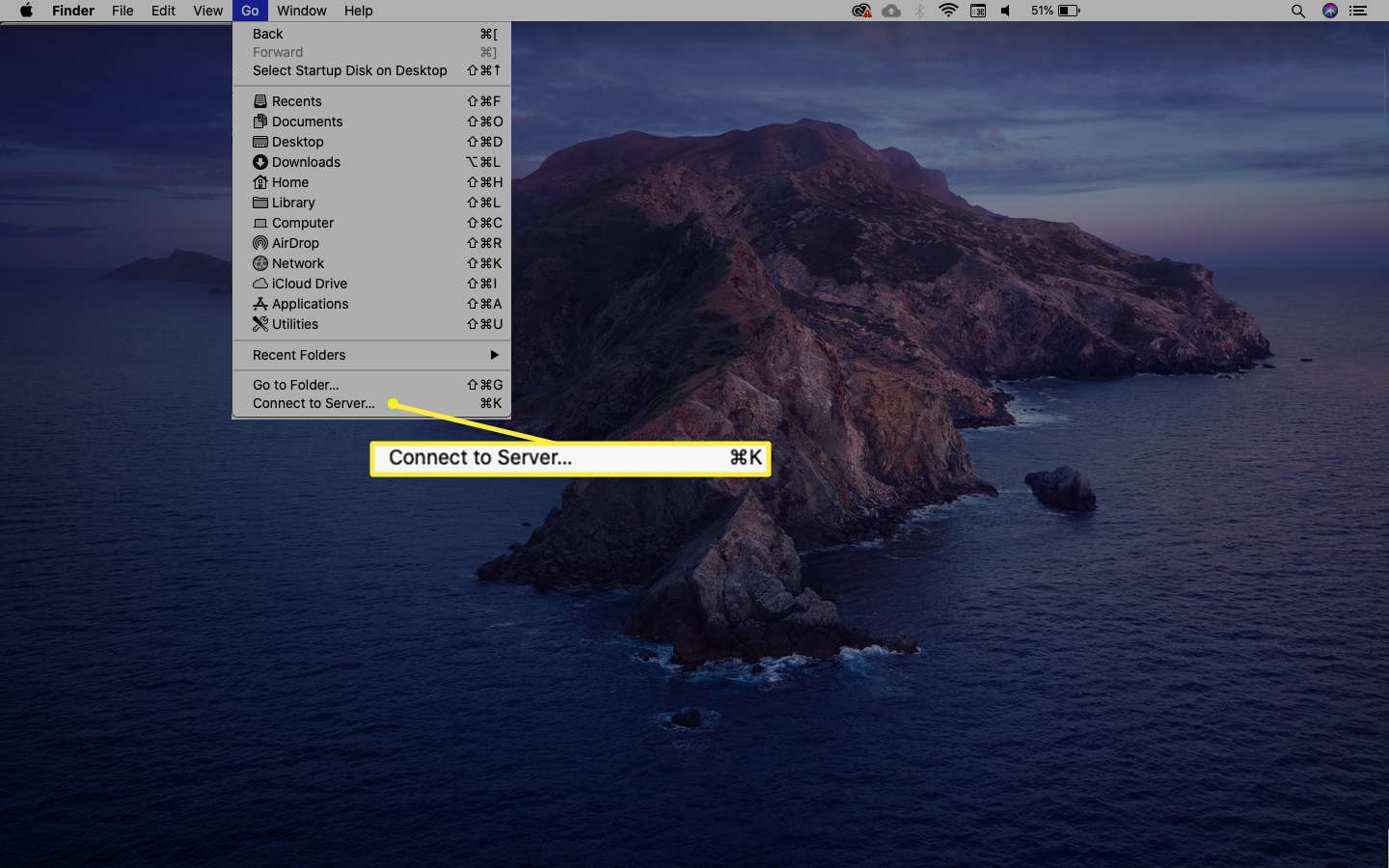This screenshot has width=1389, height=868.
Task: Choose Connect to Server... in Go menu
Action: pyautogui.click(x=371, y=403)
